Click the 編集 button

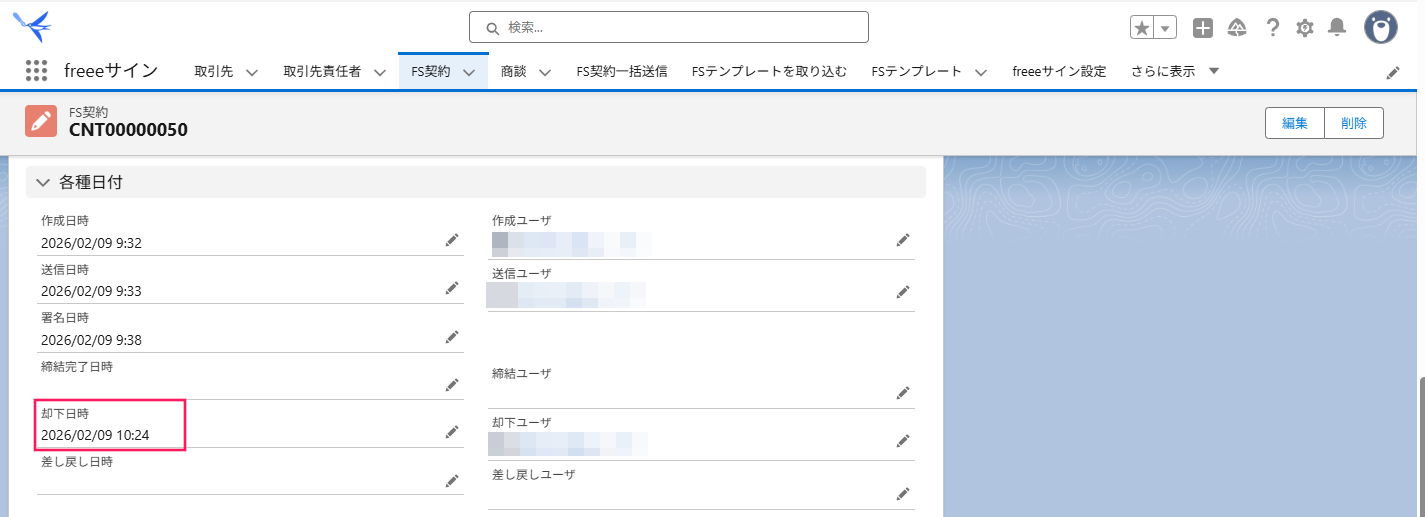(x=1295, y=123)
